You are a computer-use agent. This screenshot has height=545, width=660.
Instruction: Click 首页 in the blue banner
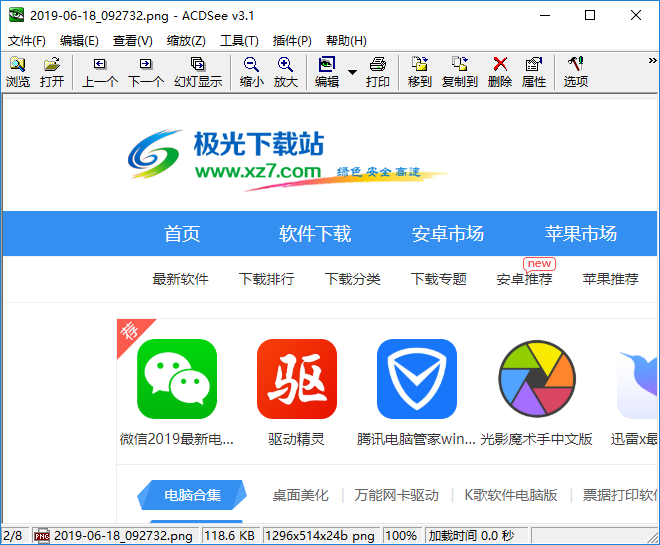[x=182, y=234]
